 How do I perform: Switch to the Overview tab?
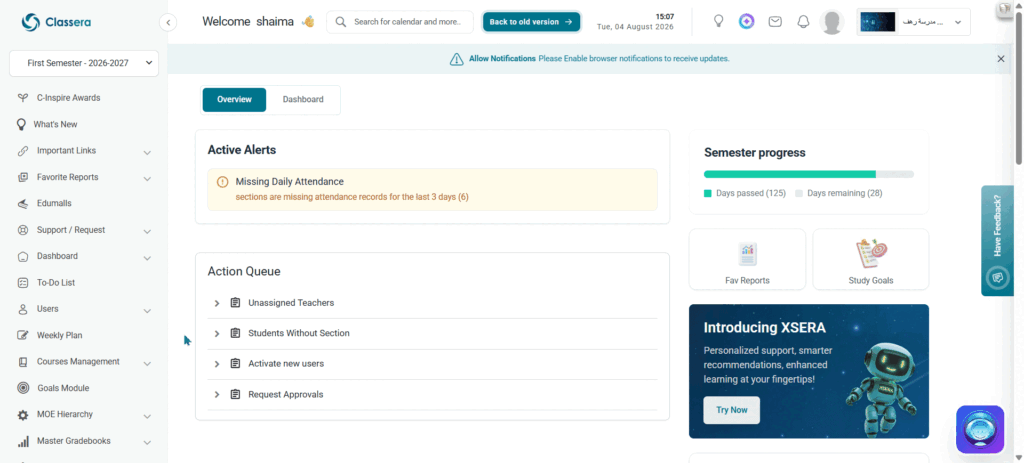(234, 100)
